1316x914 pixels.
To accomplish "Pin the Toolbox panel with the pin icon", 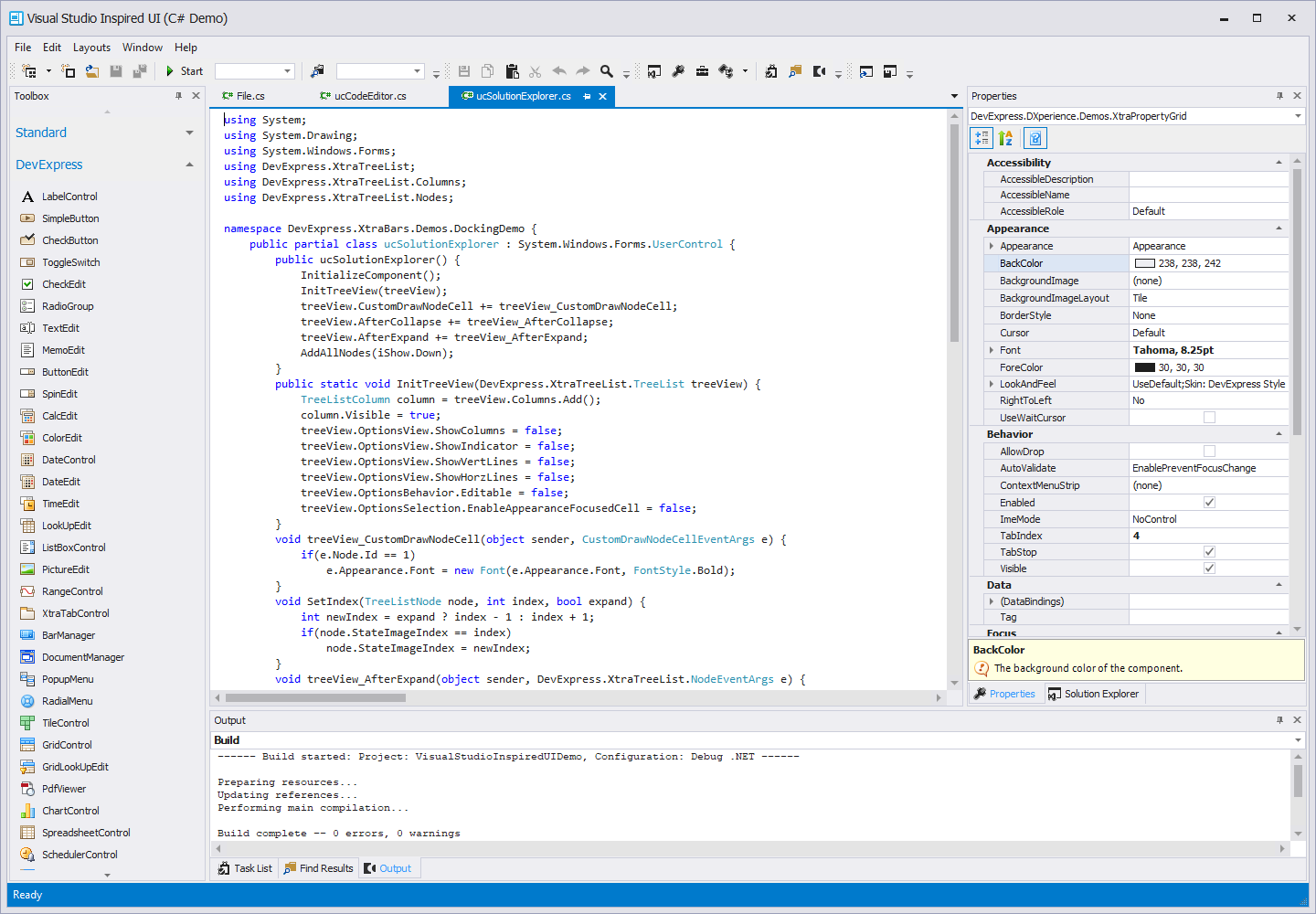I will click(x=179, y=96).
